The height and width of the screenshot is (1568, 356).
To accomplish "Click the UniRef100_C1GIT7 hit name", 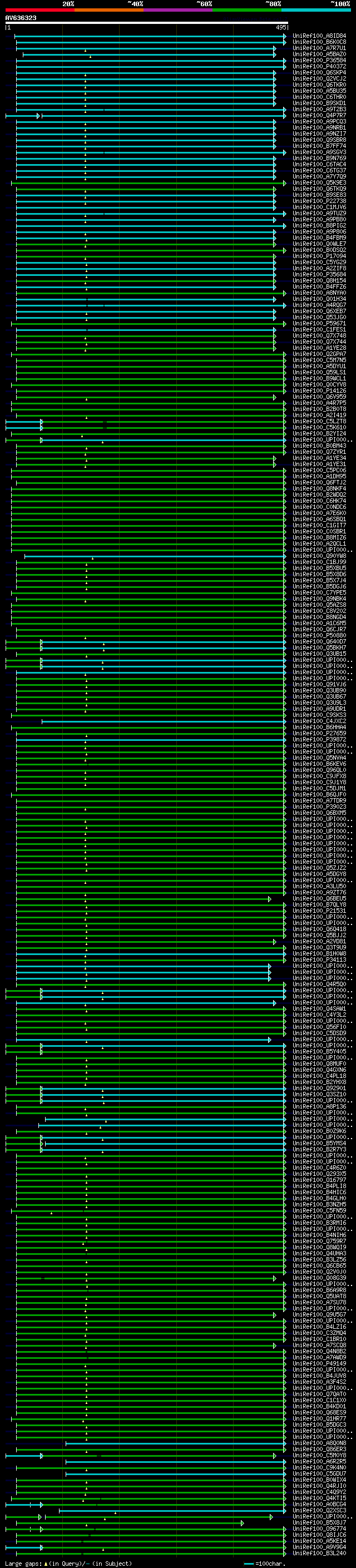I will pyautogui.click(x=319, y=525).
